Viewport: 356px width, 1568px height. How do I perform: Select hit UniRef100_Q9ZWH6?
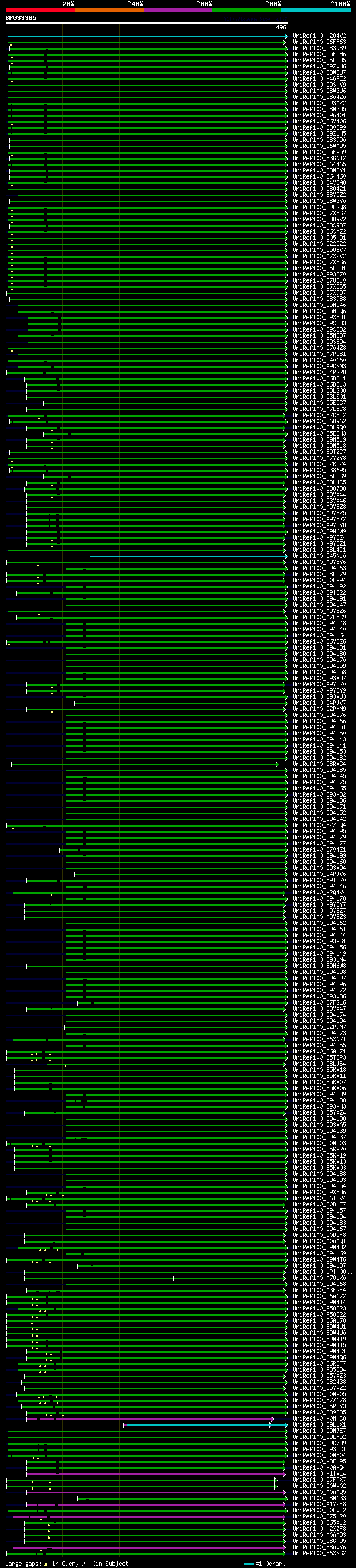pyautogui.click(x=319, y=66)
